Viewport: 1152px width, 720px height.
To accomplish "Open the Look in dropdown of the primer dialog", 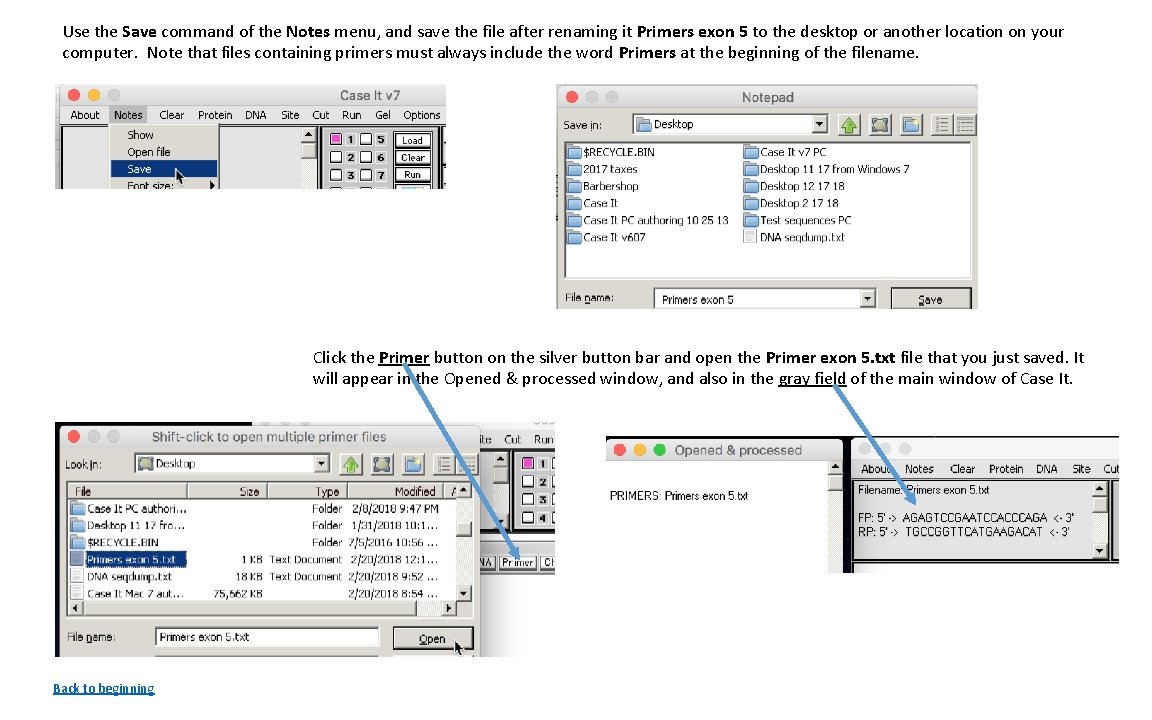I will pyautogui.click(x=319, y=463).
